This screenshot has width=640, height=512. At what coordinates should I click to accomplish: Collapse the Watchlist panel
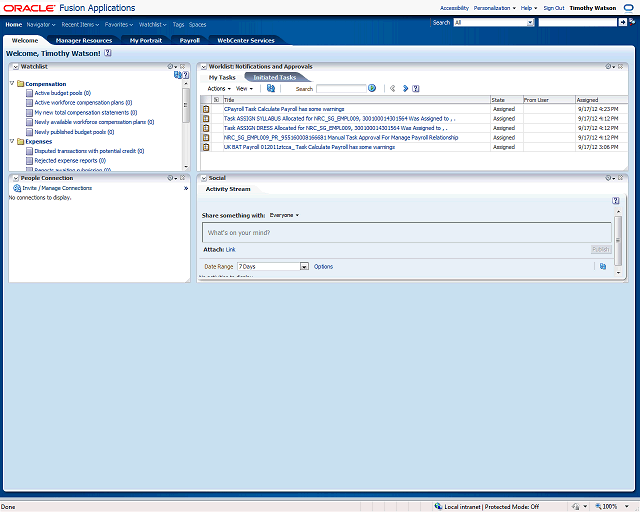click(13, 66)
